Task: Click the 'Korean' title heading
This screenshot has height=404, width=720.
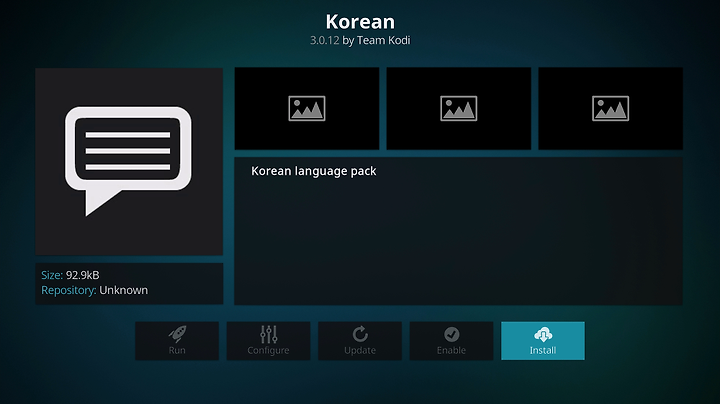Action: pos(360,22)
